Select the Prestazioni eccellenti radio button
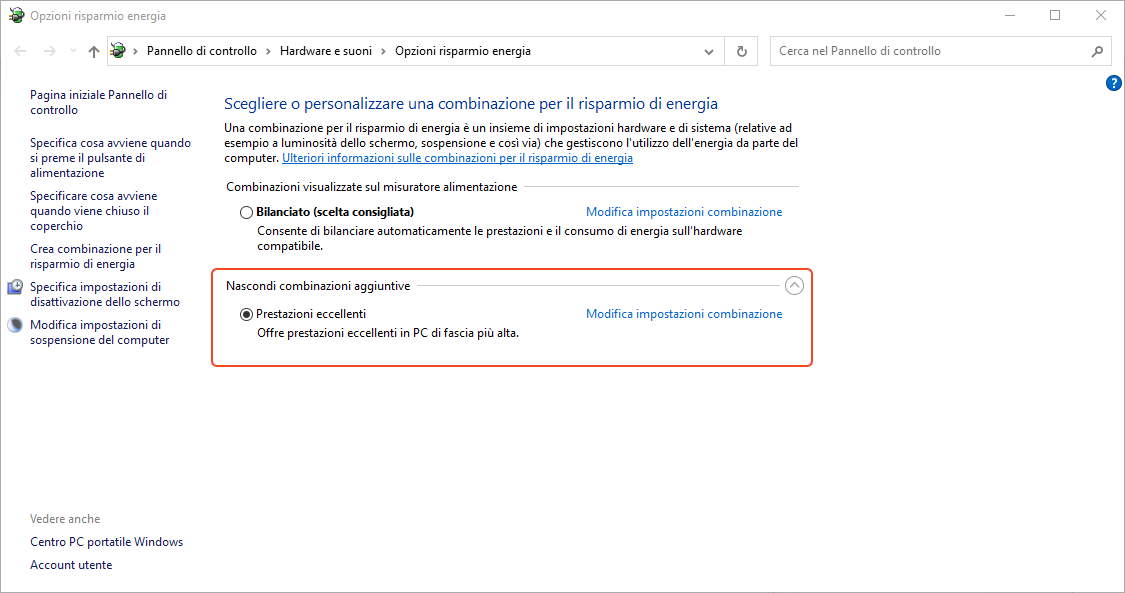The height and width of the screenshot is (593, 1125). pos(246,314)
